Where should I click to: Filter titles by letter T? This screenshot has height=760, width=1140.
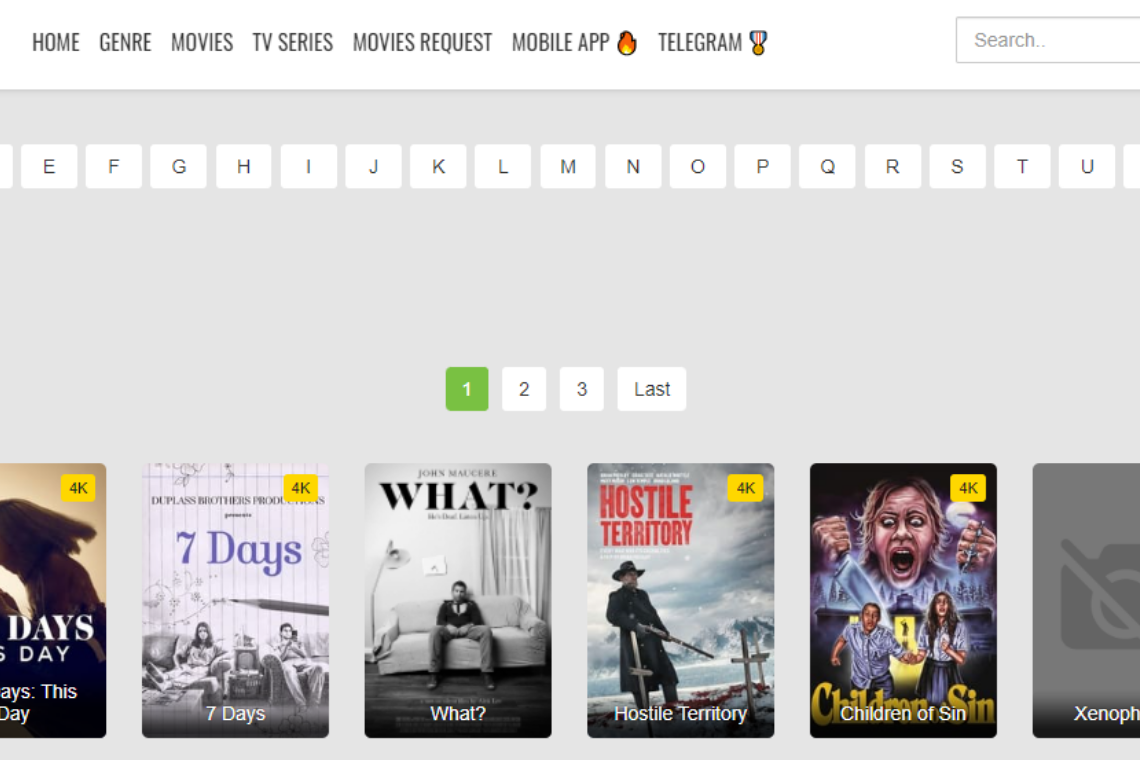click(1022, 167)
